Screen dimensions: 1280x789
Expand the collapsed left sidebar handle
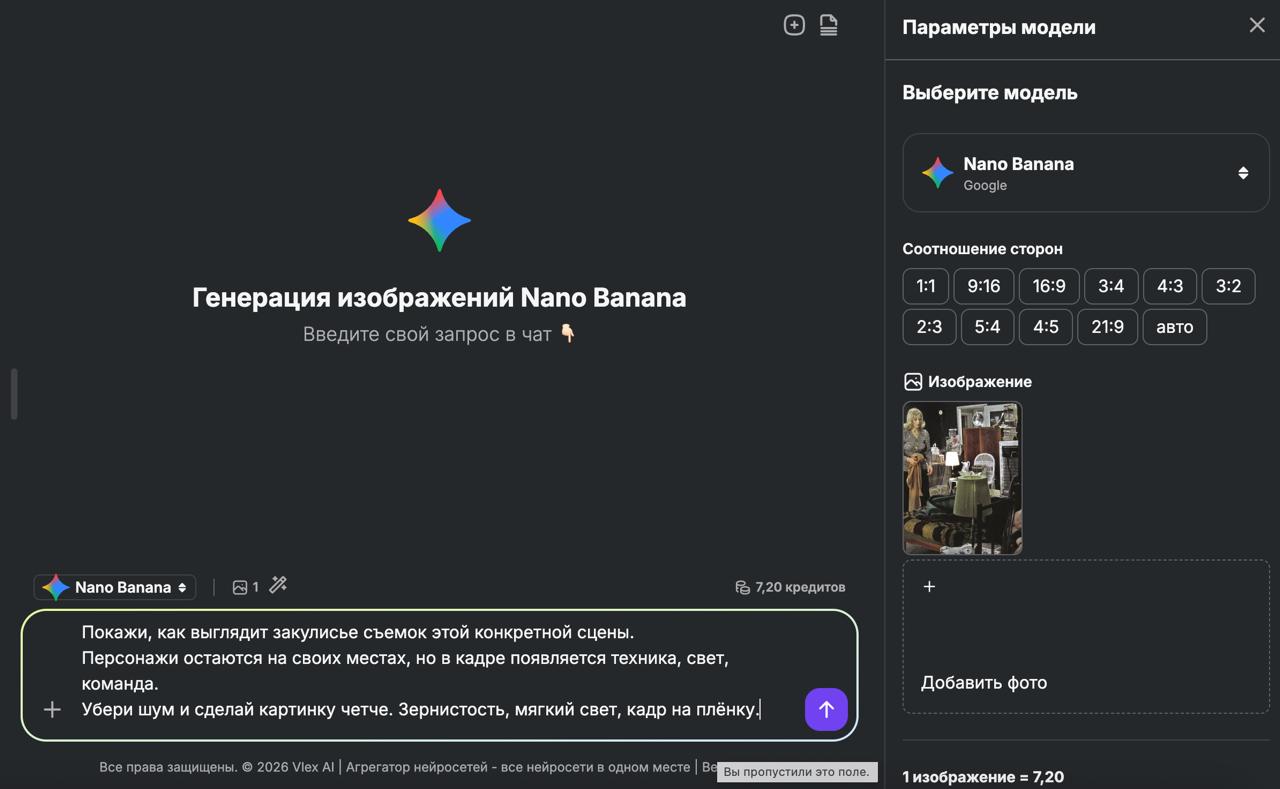click(13, 394)
